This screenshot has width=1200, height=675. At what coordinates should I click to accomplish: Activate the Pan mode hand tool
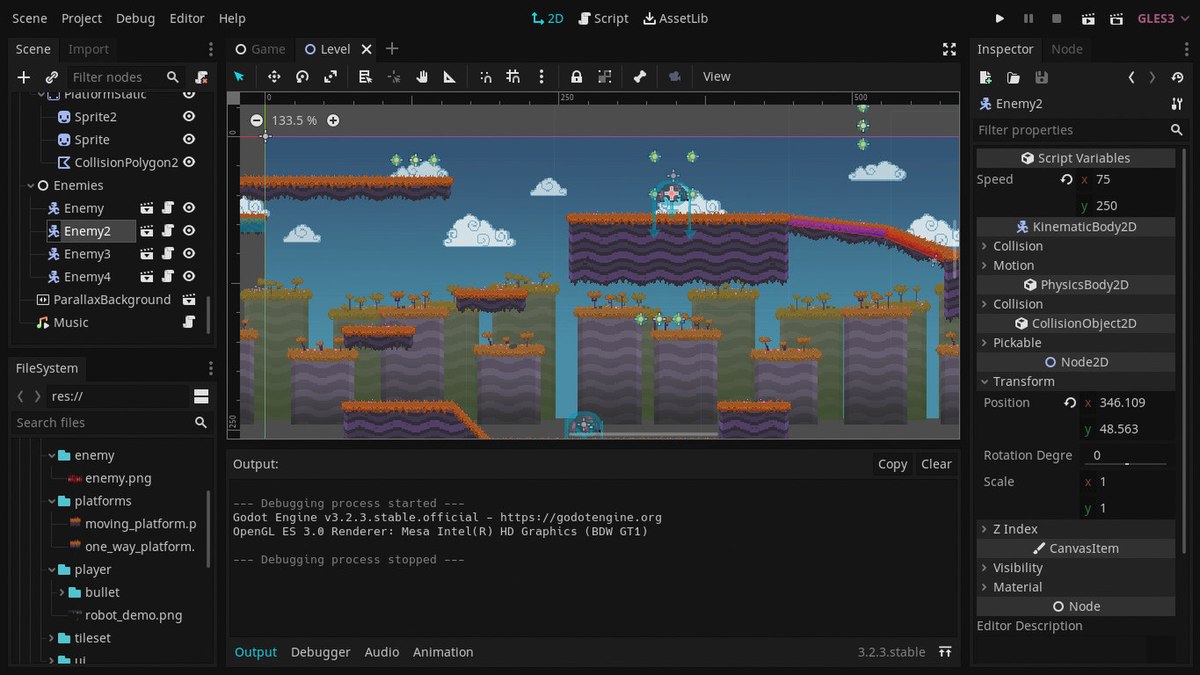tap(422, 76)
